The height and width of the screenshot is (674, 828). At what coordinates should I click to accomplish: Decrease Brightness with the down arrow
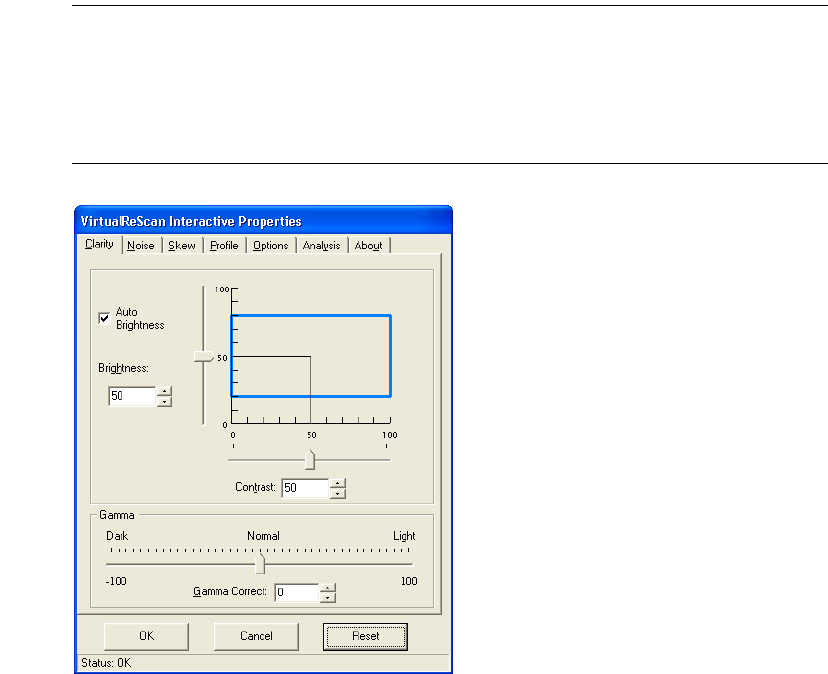165,402
